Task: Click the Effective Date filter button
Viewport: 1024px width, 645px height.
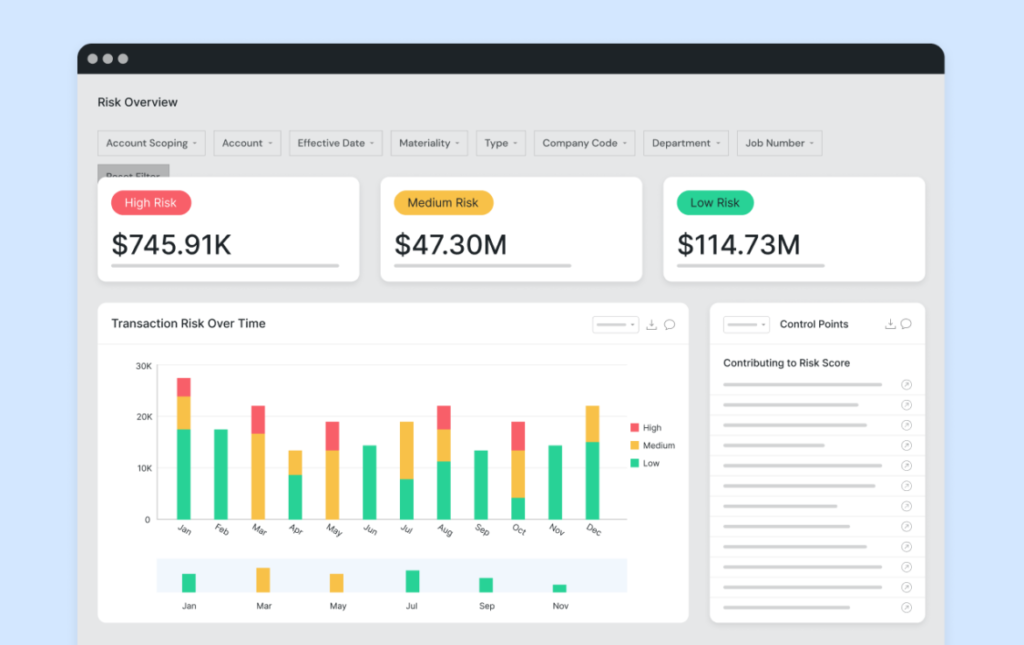Action: (x=335, y=143)
